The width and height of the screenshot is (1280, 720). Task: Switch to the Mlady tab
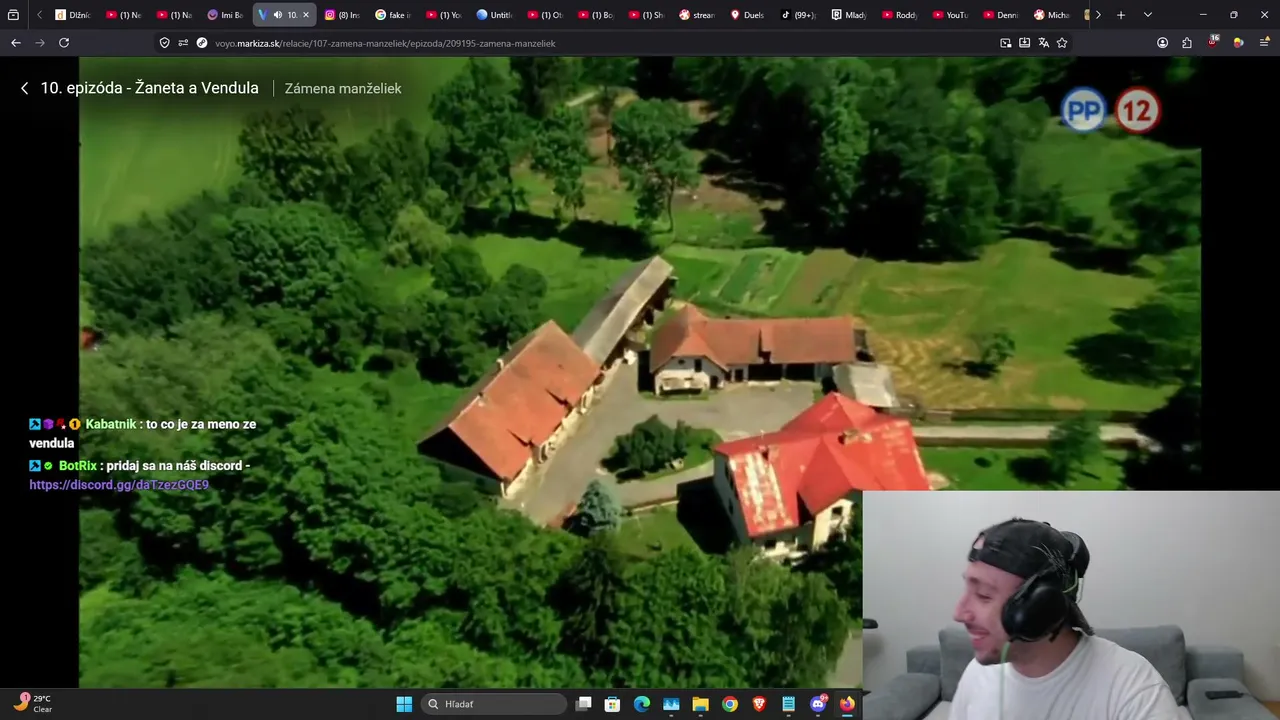click(x=850, y=15)
